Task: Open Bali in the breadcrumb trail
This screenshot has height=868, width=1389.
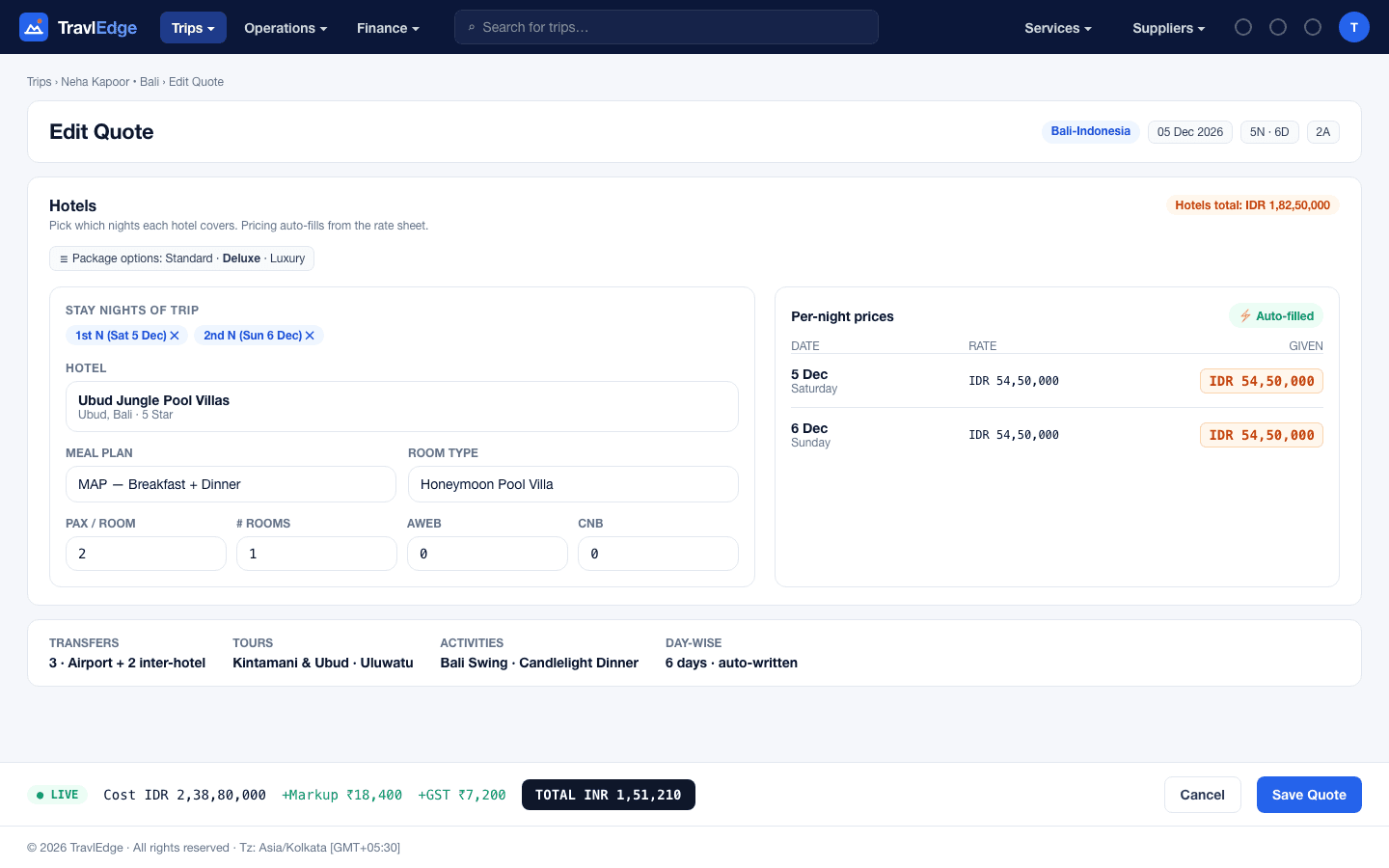Action: 150,82
